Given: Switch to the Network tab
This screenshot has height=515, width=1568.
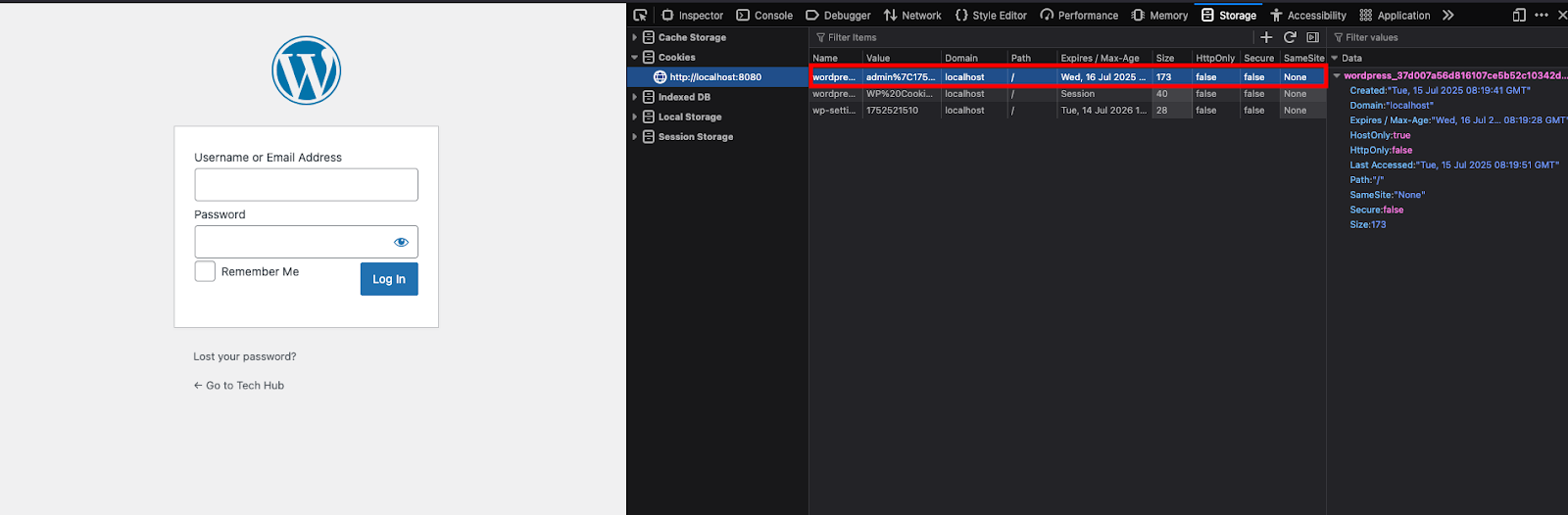Looking at the screenshot, I should click(912, 15).
